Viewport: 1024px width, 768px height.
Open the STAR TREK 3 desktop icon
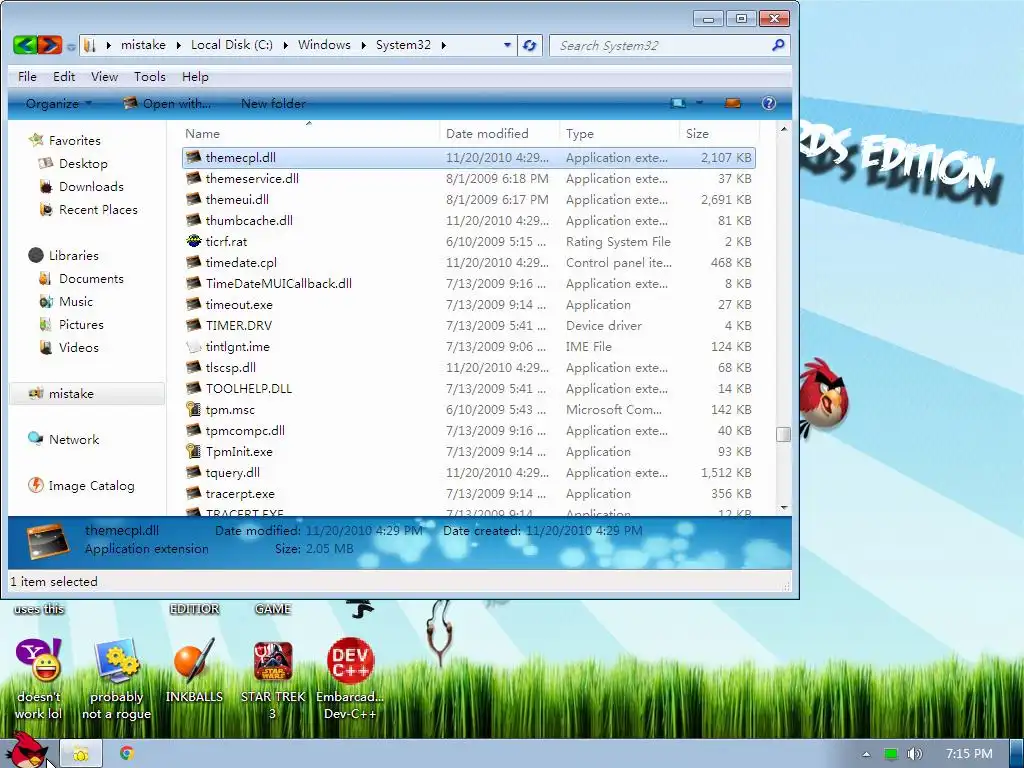273,661
